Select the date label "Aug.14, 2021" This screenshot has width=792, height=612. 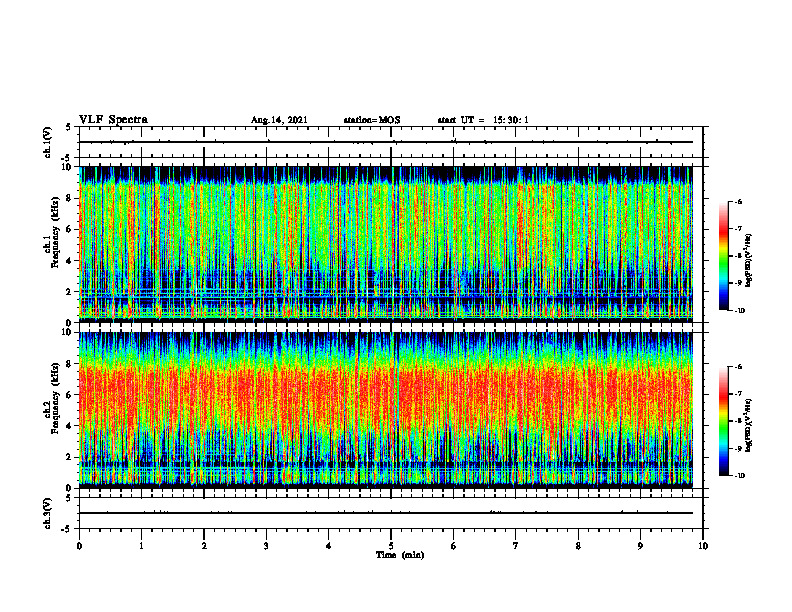tap(279, 120)
